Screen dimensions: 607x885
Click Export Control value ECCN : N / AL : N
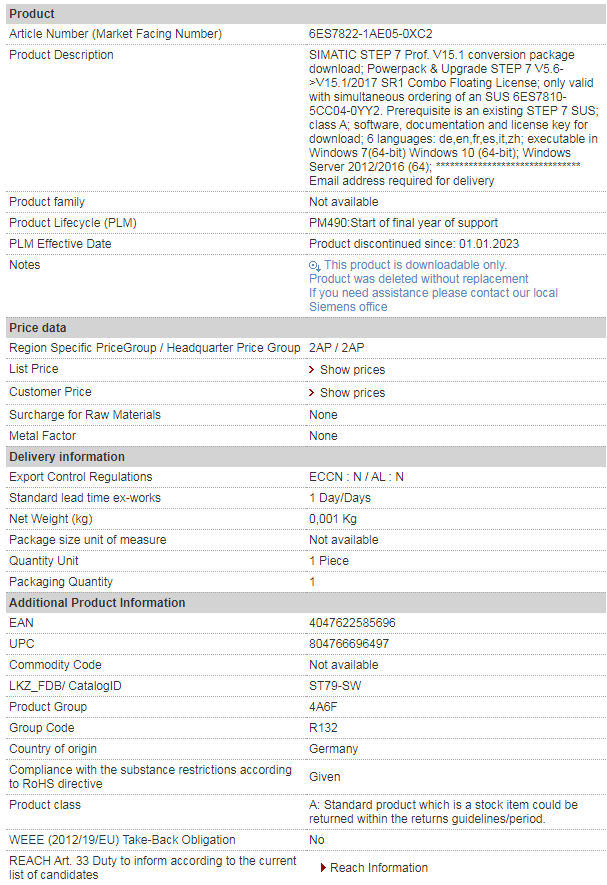[356, 477]
